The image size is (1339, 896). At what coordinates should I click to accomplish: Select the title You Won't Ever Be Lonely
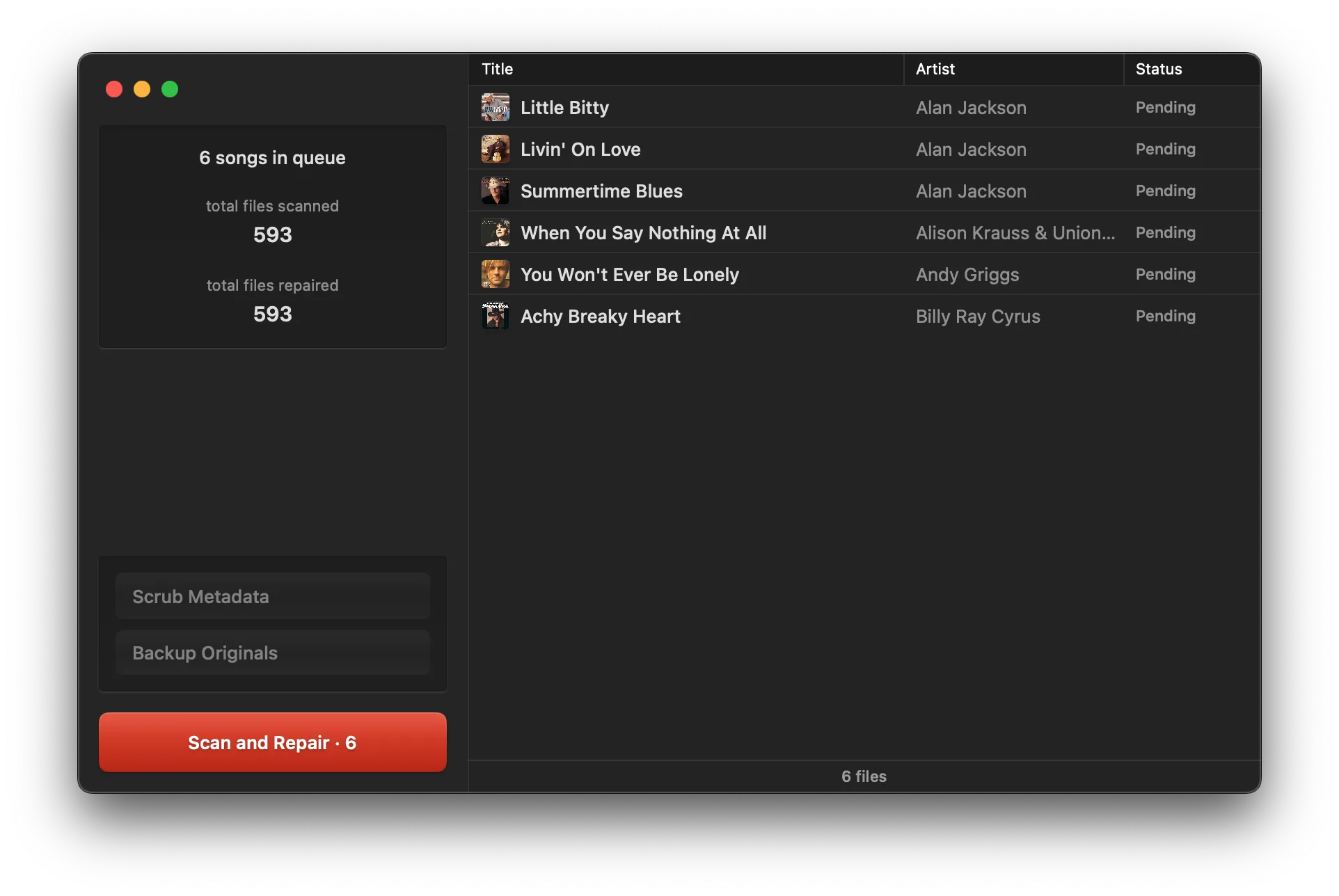pos(629,275)
